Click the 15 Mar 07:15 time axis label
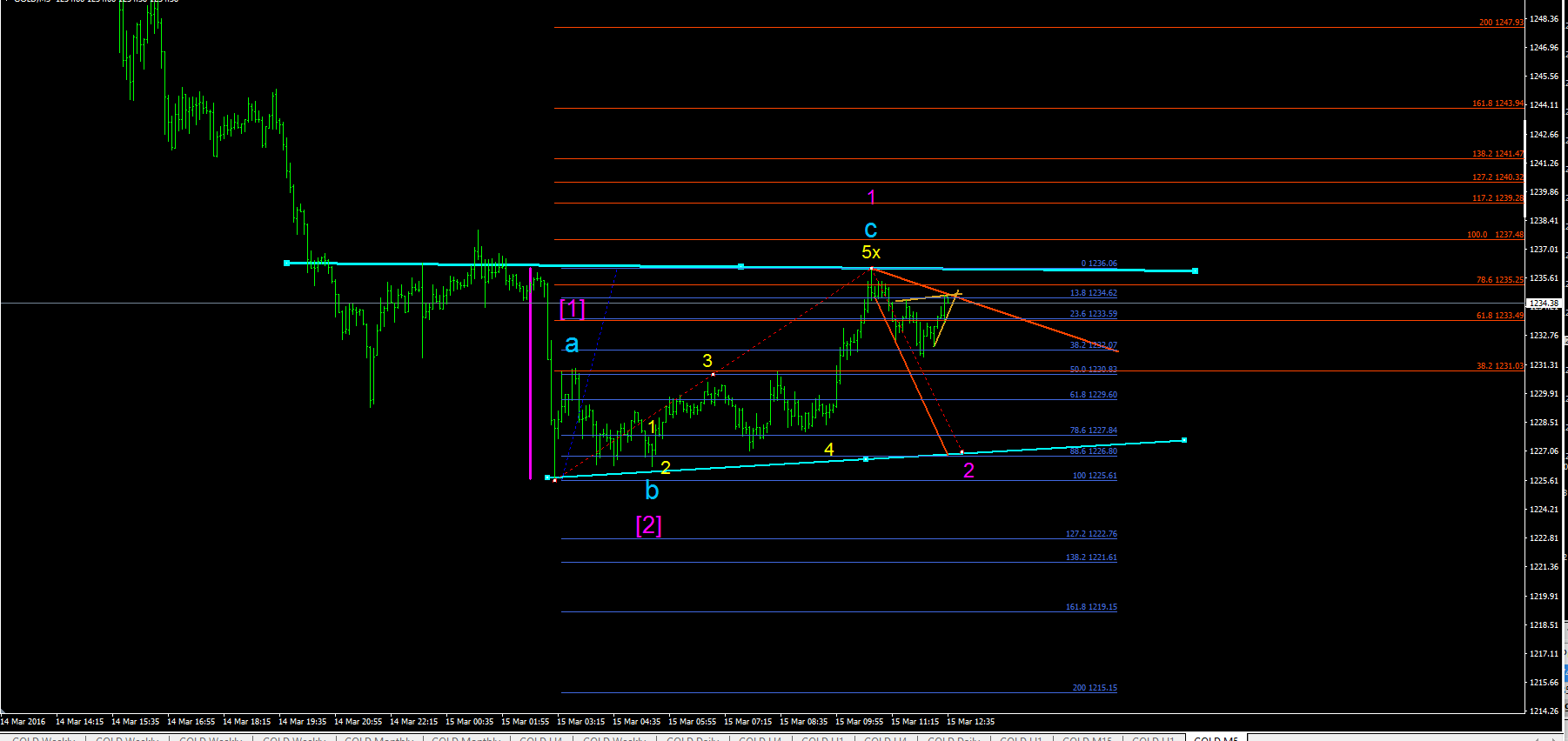 (747, 722)
